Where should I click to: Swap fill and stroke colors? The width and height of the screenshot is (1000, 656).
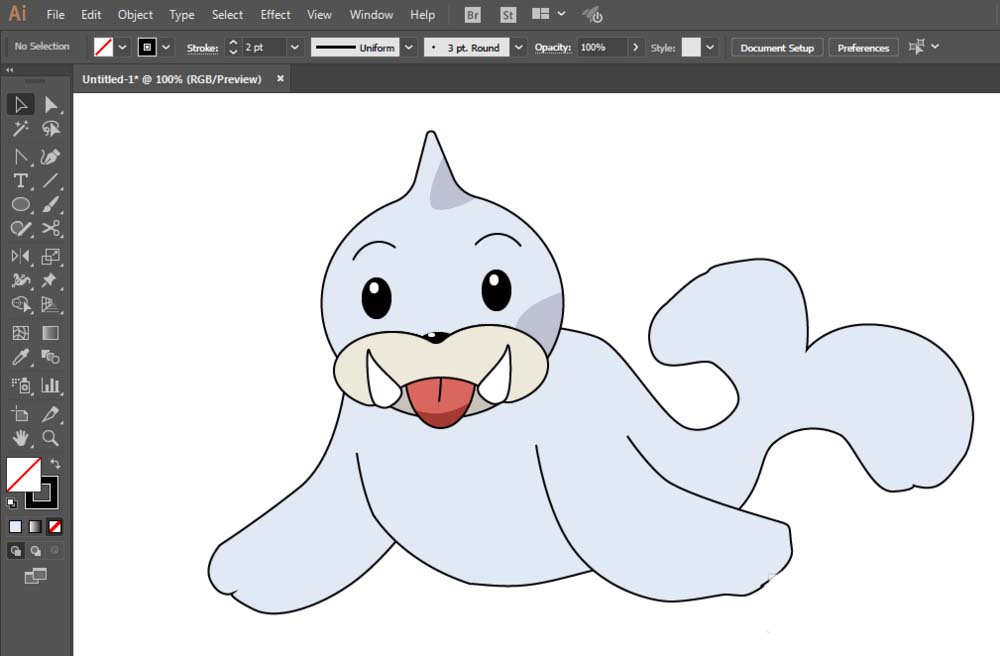pyautogui.click(x=56, y=464)
